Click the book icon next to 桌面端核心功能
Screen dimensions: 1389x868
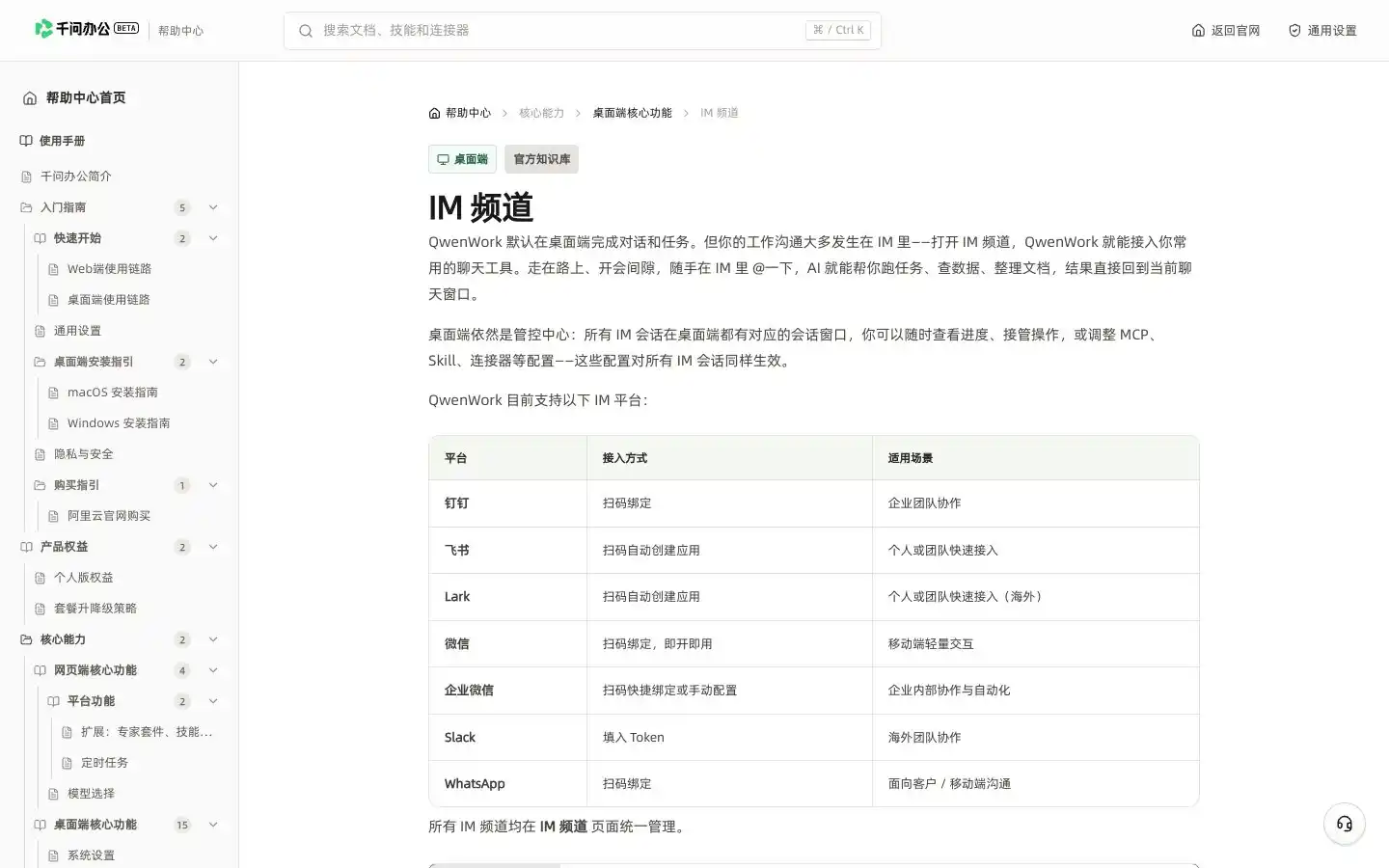click(40, 825)
